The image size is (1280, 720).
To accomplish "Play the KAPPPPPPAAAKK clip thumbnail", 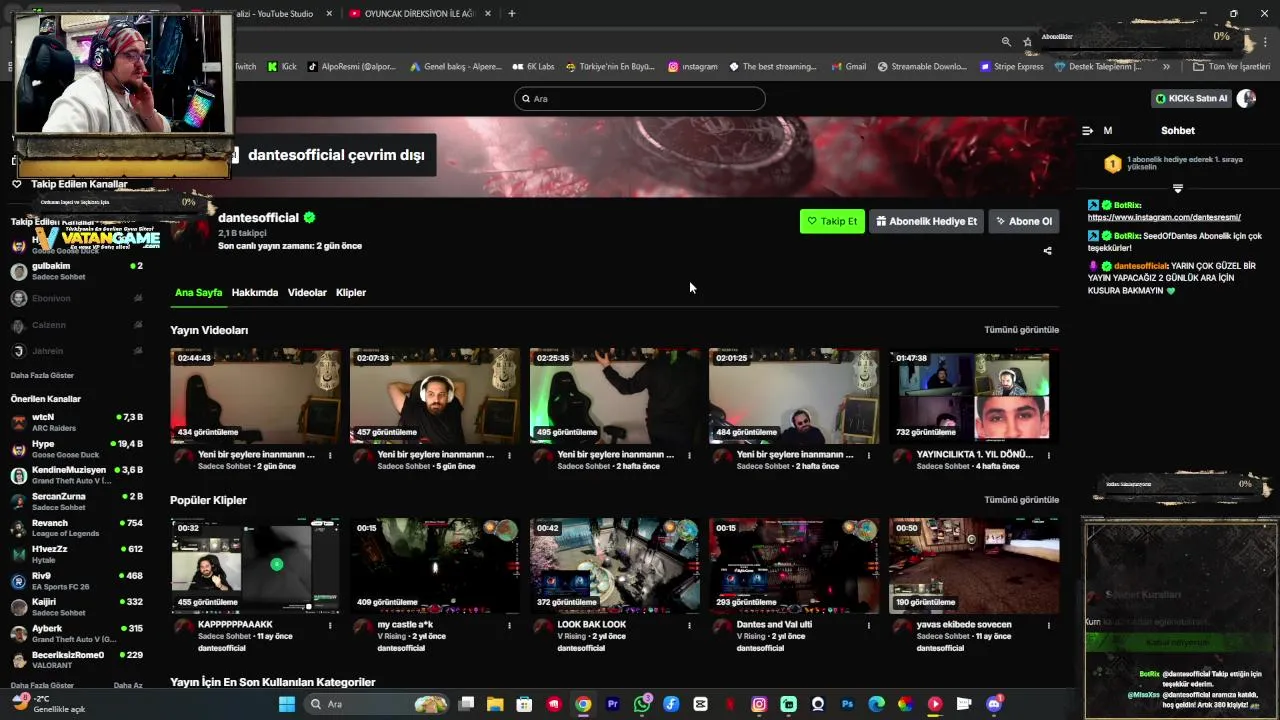I will click(255, 565).
